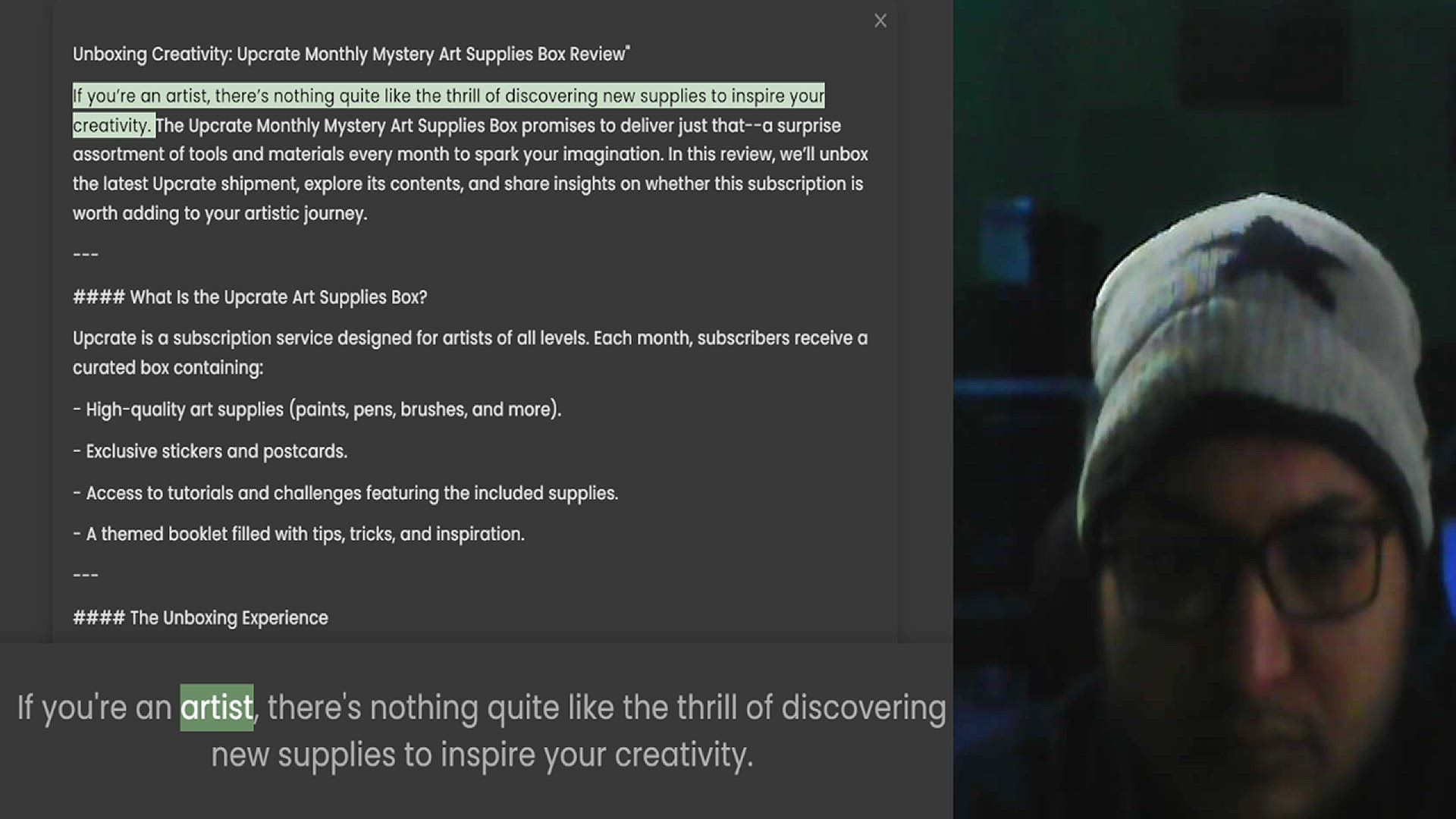Click bullet 'A themed booklet filled with tips'
This screenshot has width=1456, height=819.
(x=299, y=534)
